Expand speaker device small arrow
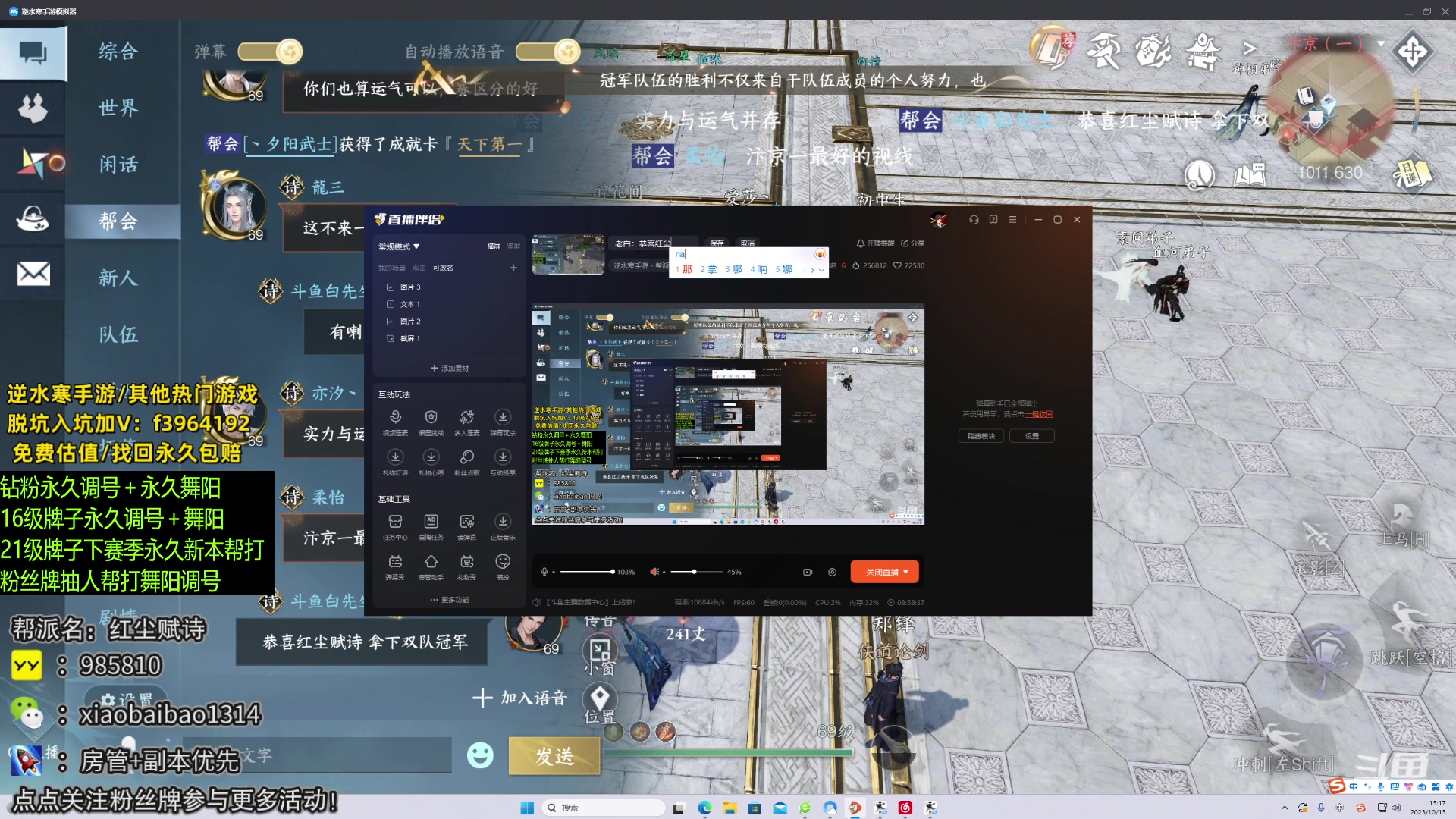This screenshot has width=1456, height=819. 664,572
